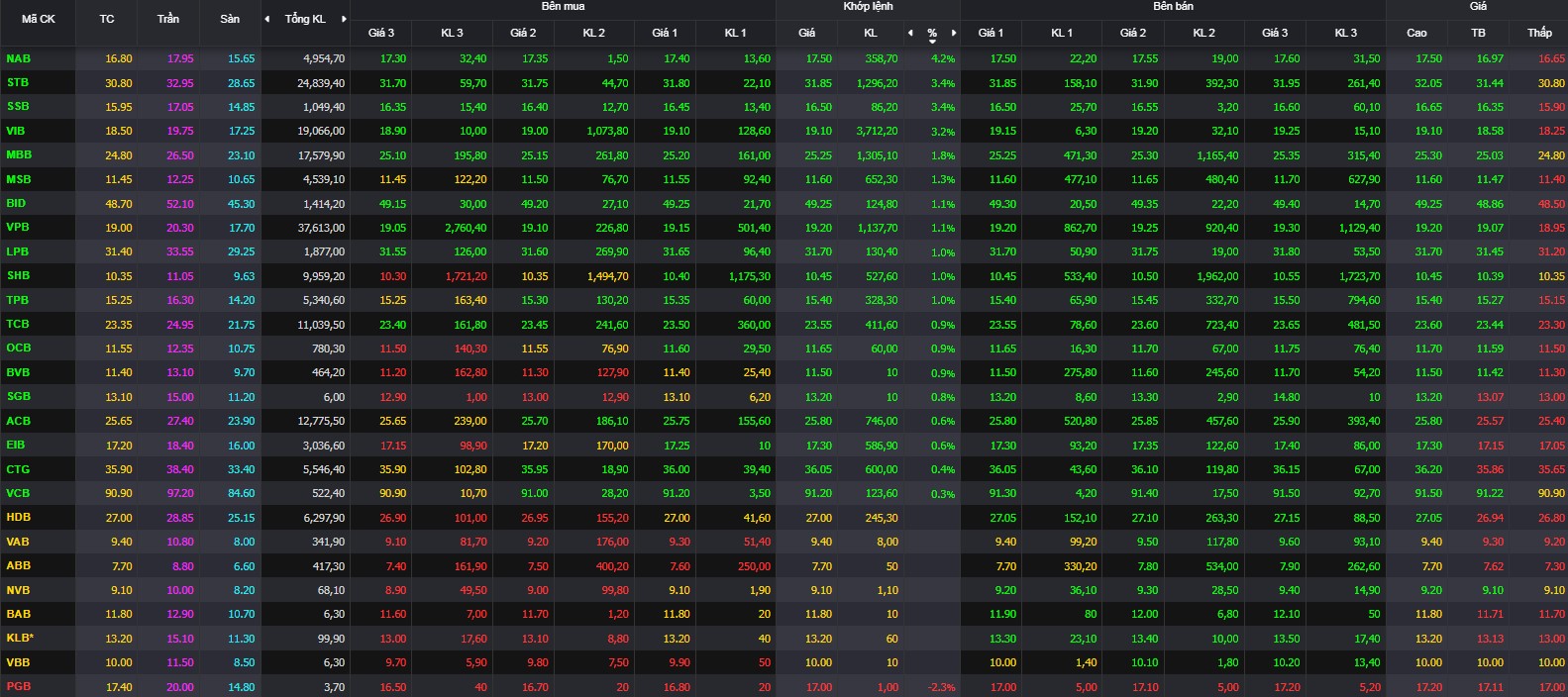Select the MBB ticker symbol
The image size is (1568, 697).
coord(19,155)
